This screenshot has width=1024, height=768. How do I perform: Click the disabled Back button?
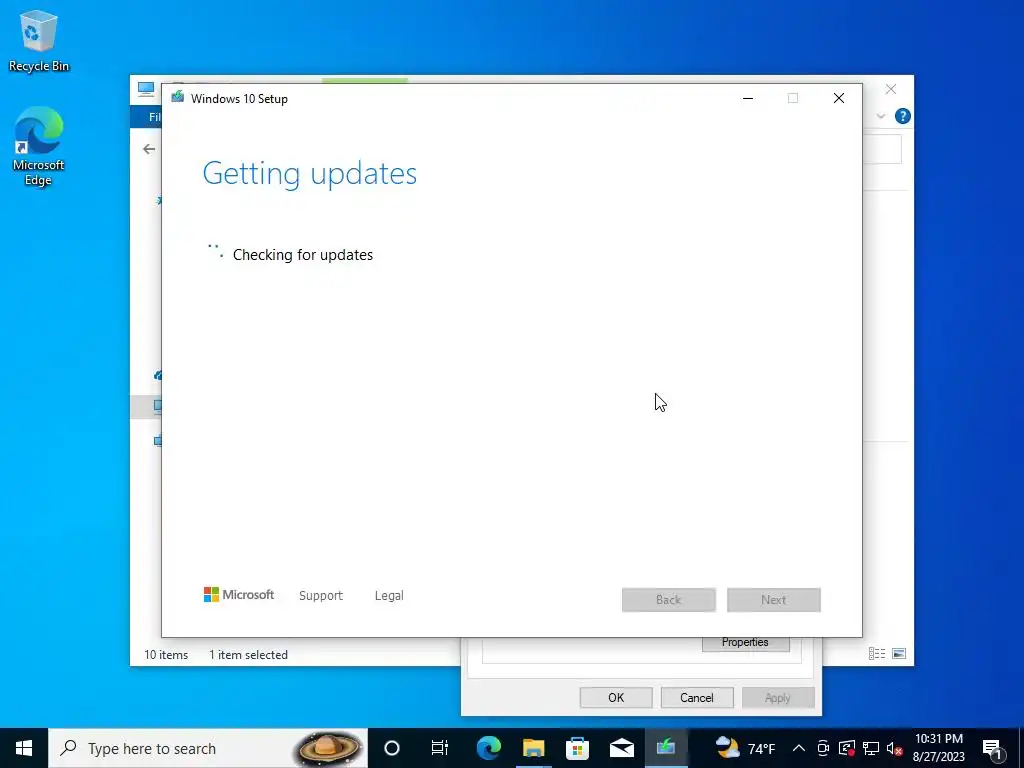pyautogui.click(x=669, y=600)
